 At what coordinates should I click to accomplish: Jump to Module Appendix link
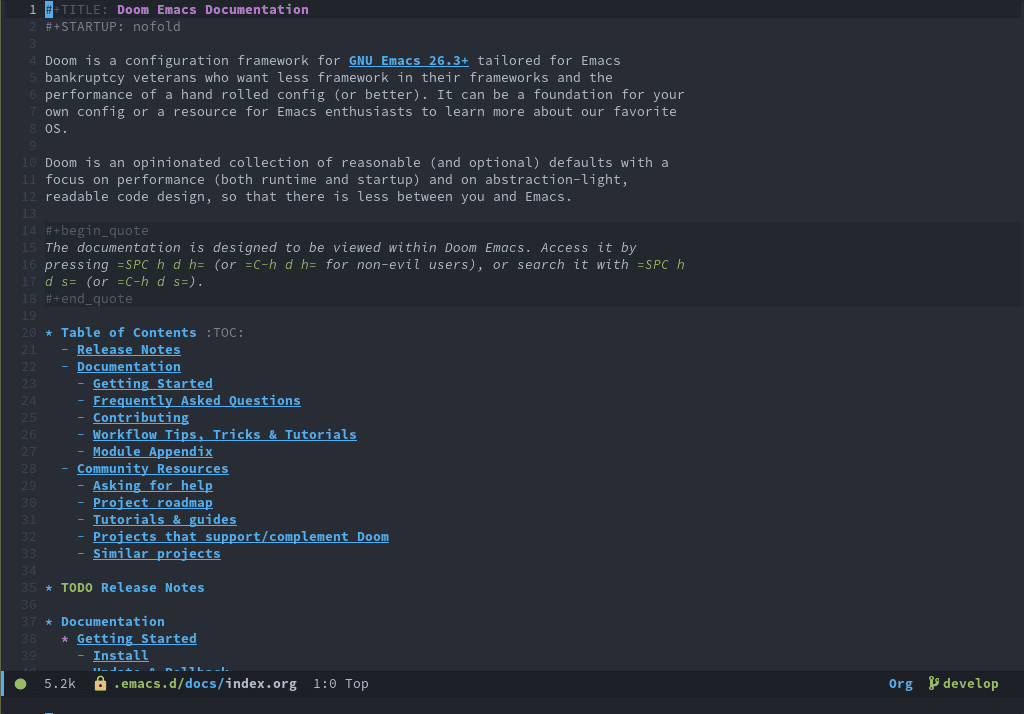pos(152,452)
